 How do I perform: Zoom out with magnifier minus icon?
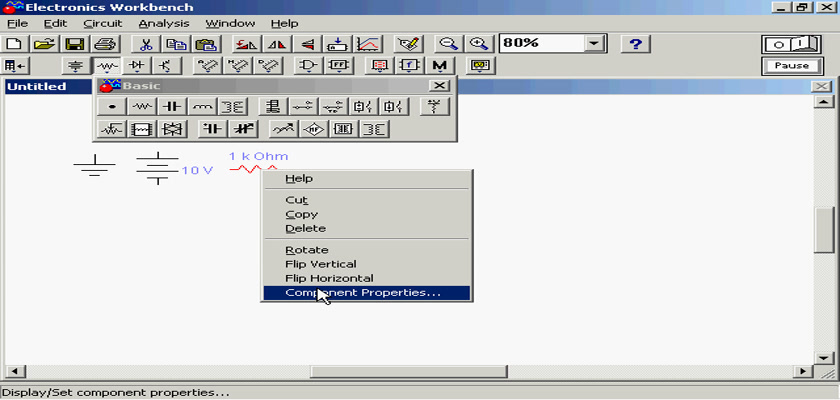(447, 44)
